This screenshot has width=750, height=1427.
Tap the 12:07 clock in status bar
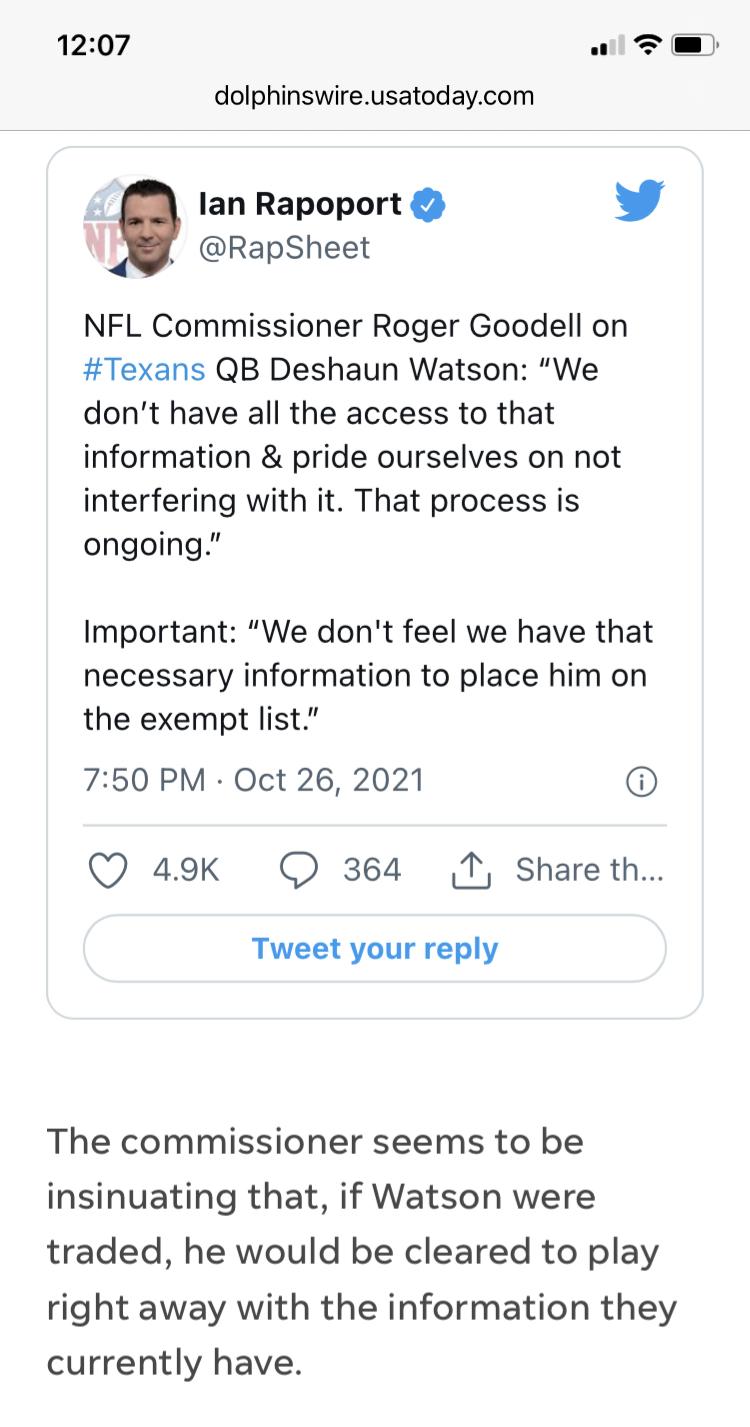coord(93,45)
